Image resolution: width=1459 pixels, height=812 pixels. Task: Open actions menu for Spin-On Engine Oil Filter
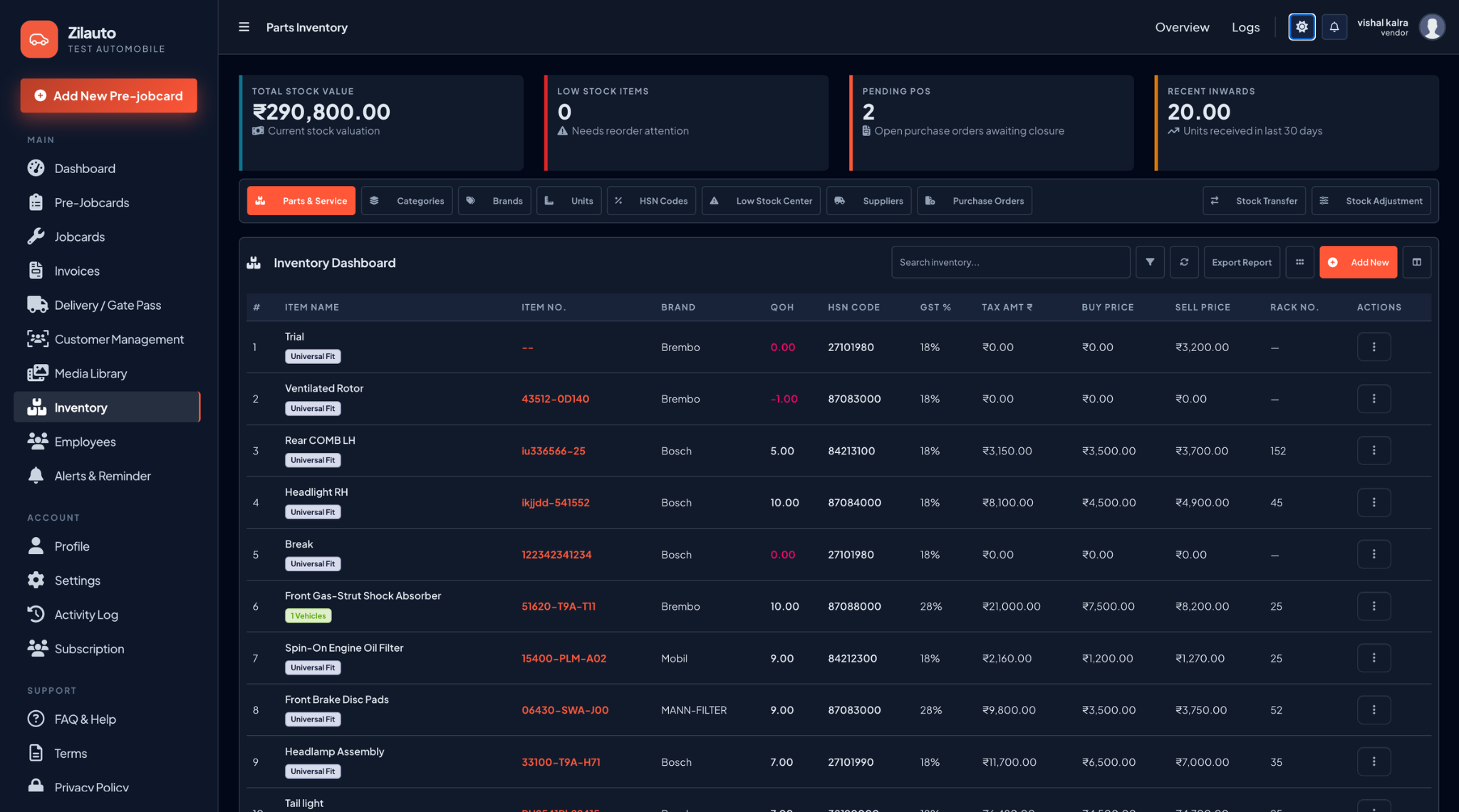[1374, 658]
